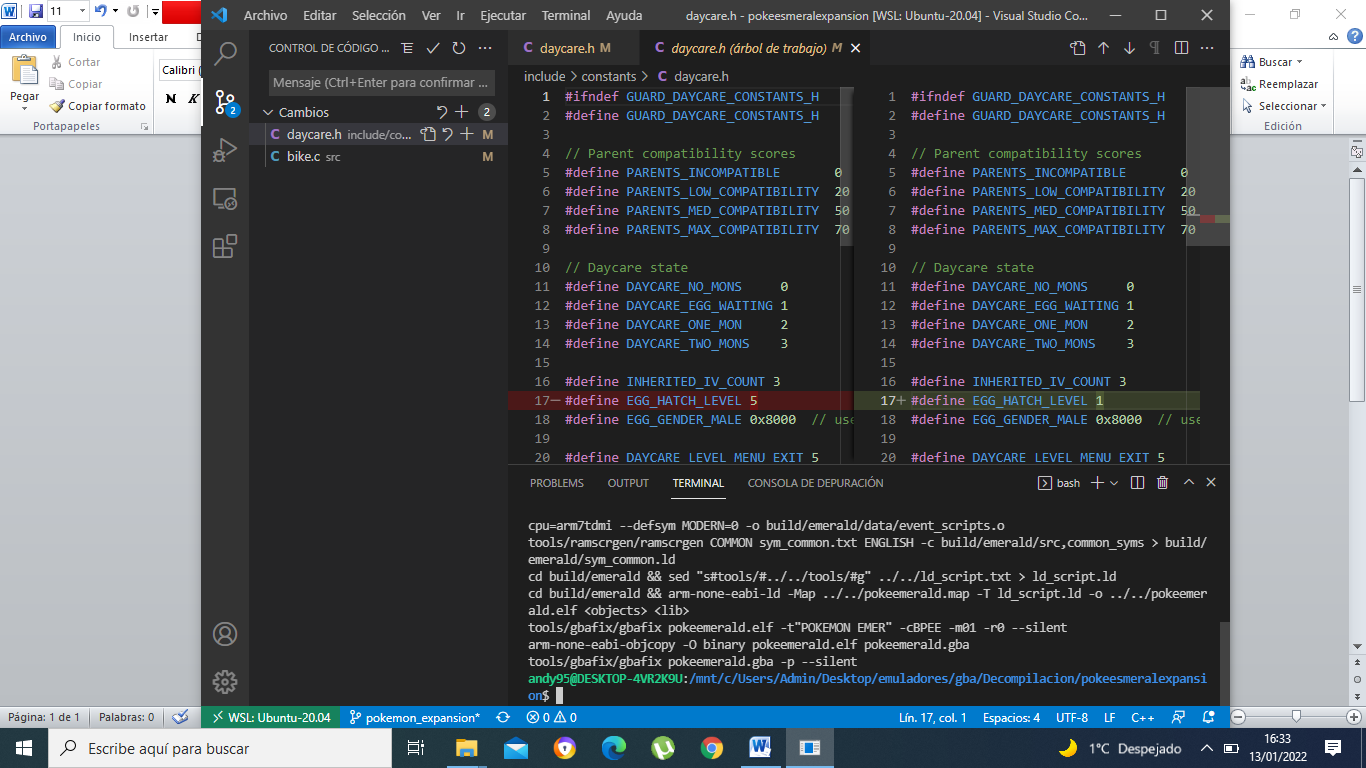Switch to the PROBLEMS panel tab
The image size is (1366, 768).
[557, 483]
